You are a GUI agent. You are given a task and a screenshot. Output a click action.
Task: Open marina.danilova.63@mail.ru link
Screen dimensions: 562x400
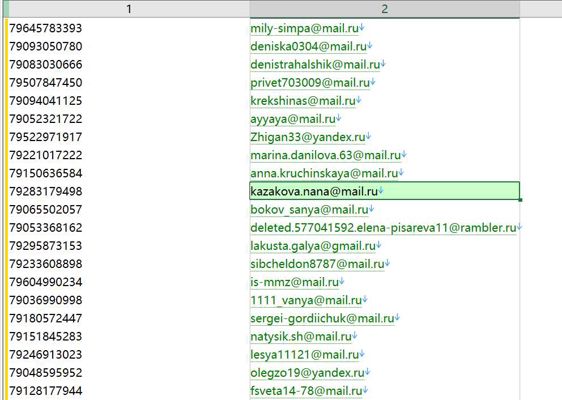[325, 155]
